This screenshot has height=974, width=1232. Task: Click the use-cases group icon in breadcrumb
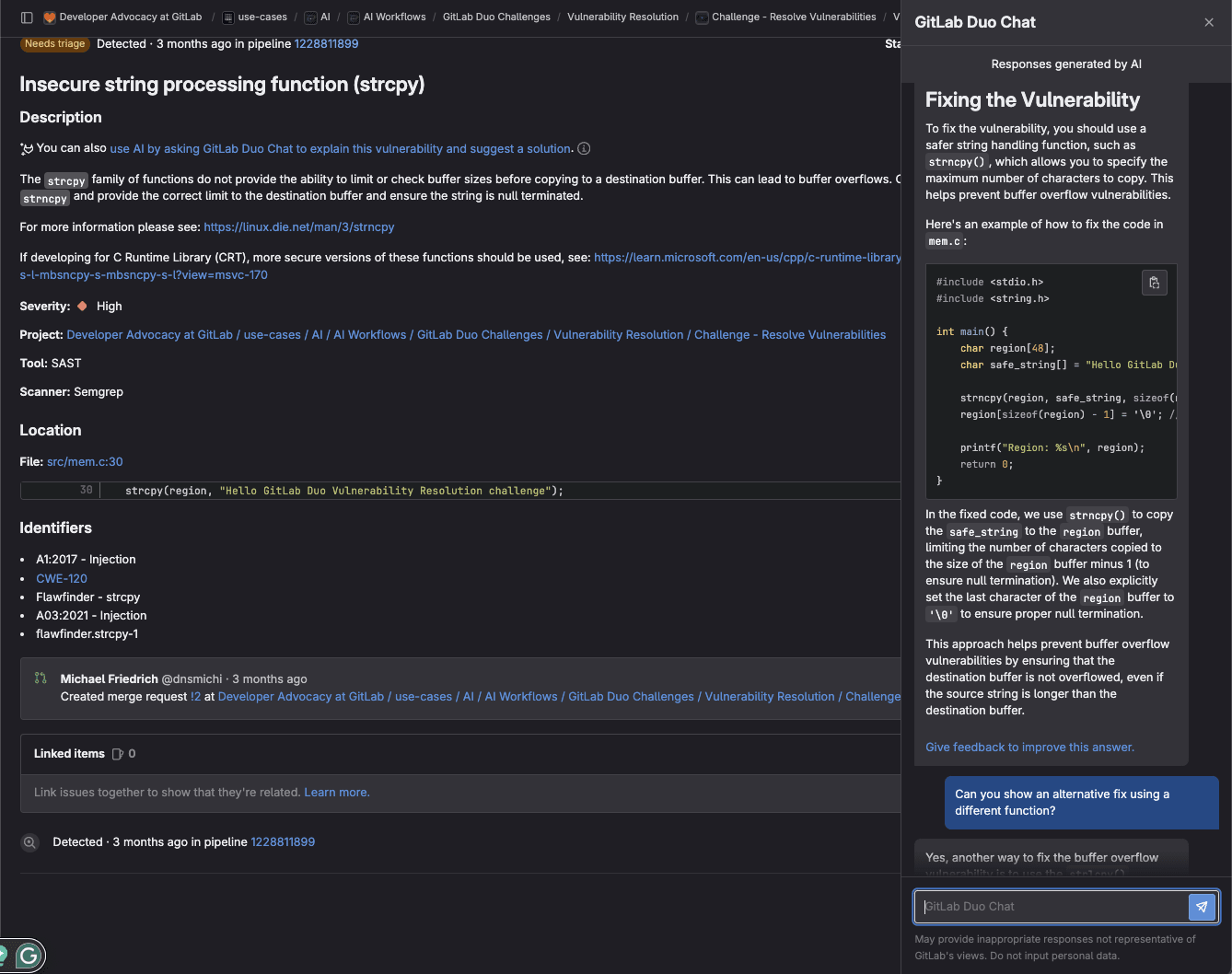228,17
